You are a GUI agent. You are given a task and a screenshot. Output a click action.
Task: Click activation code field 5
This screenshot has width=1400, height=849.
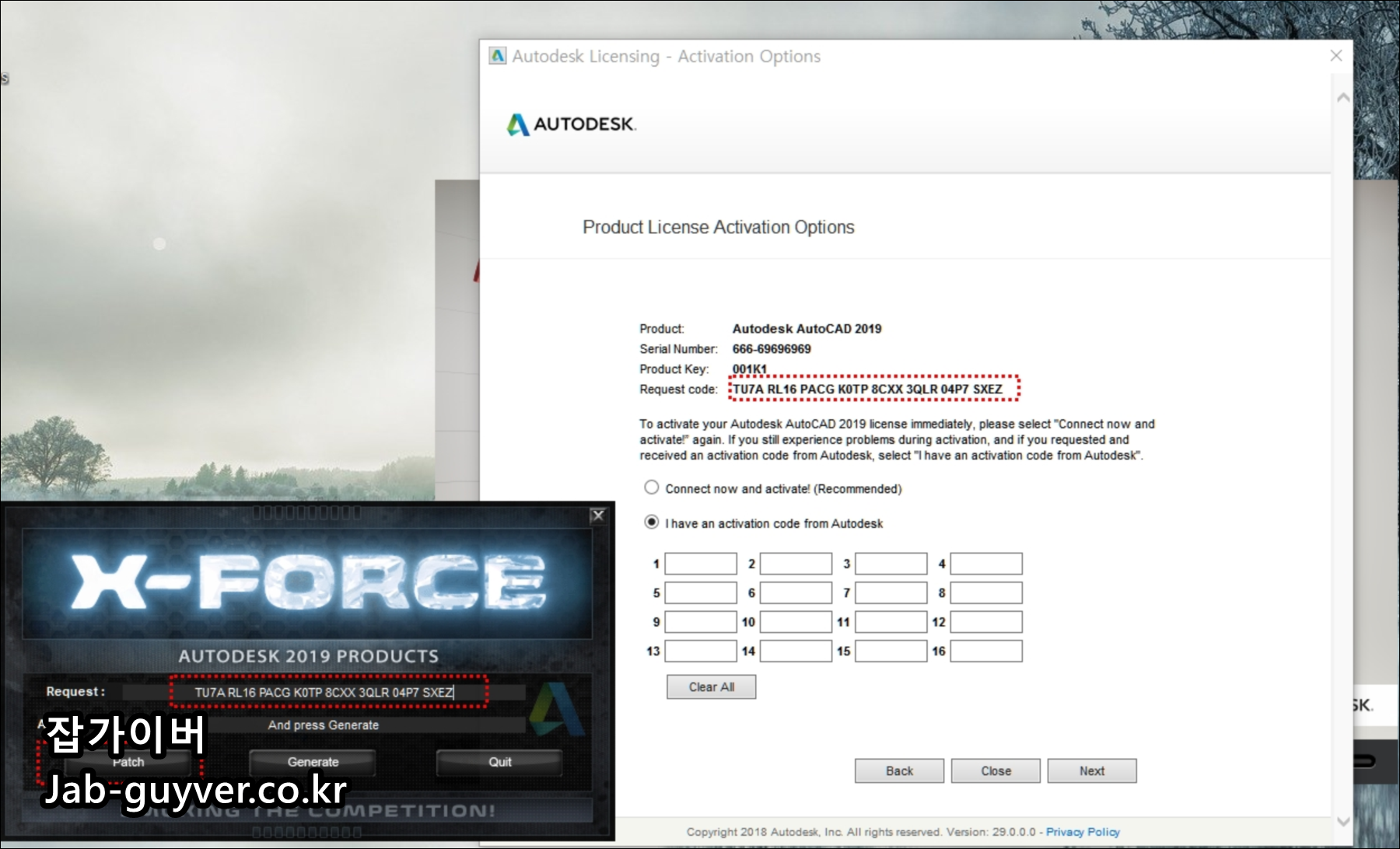point(701,593)
